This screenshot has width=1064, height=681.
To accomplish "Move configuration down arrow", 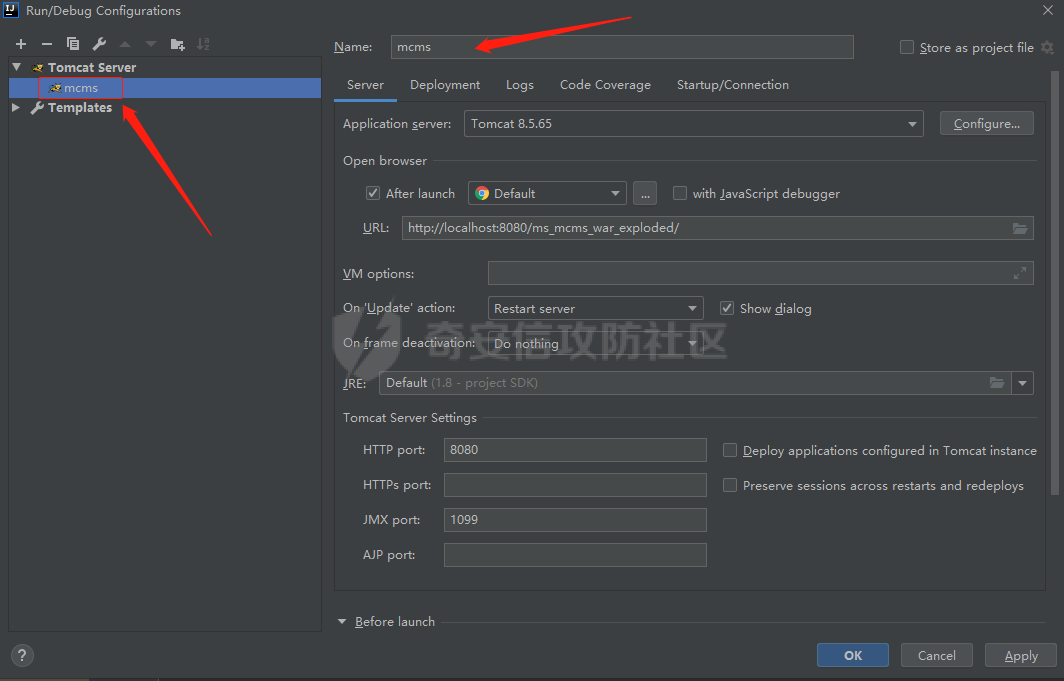I will pos(151,44).
